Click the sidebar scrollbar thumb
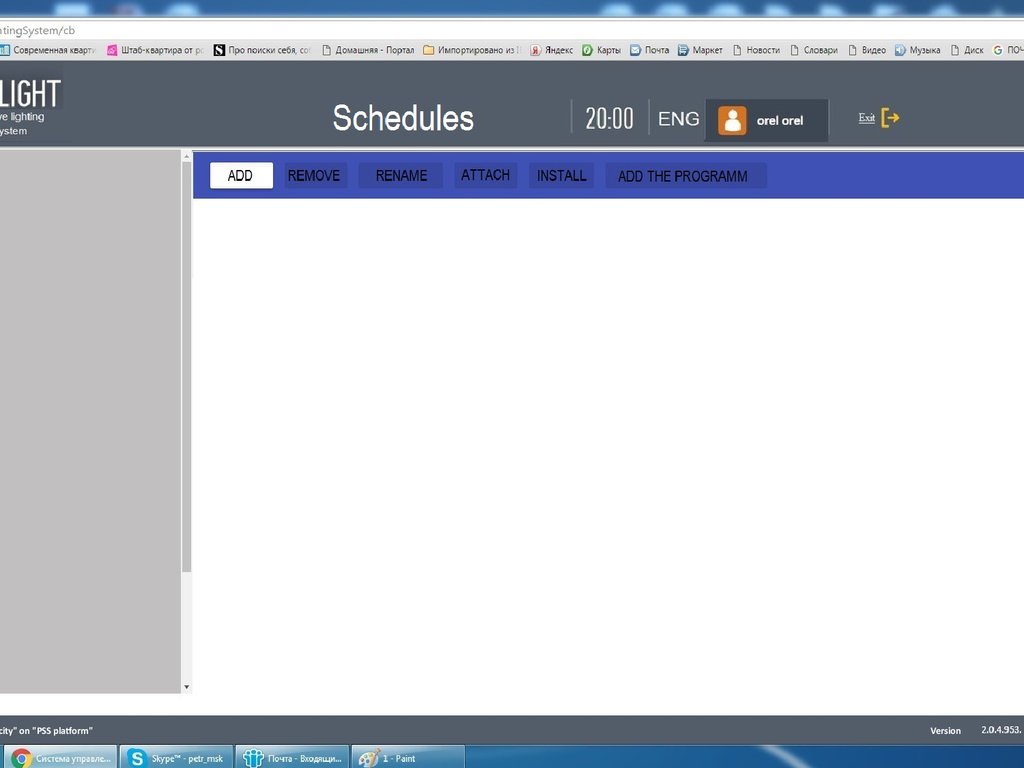Screen dimensions: 1024x768 pos(187,367)
